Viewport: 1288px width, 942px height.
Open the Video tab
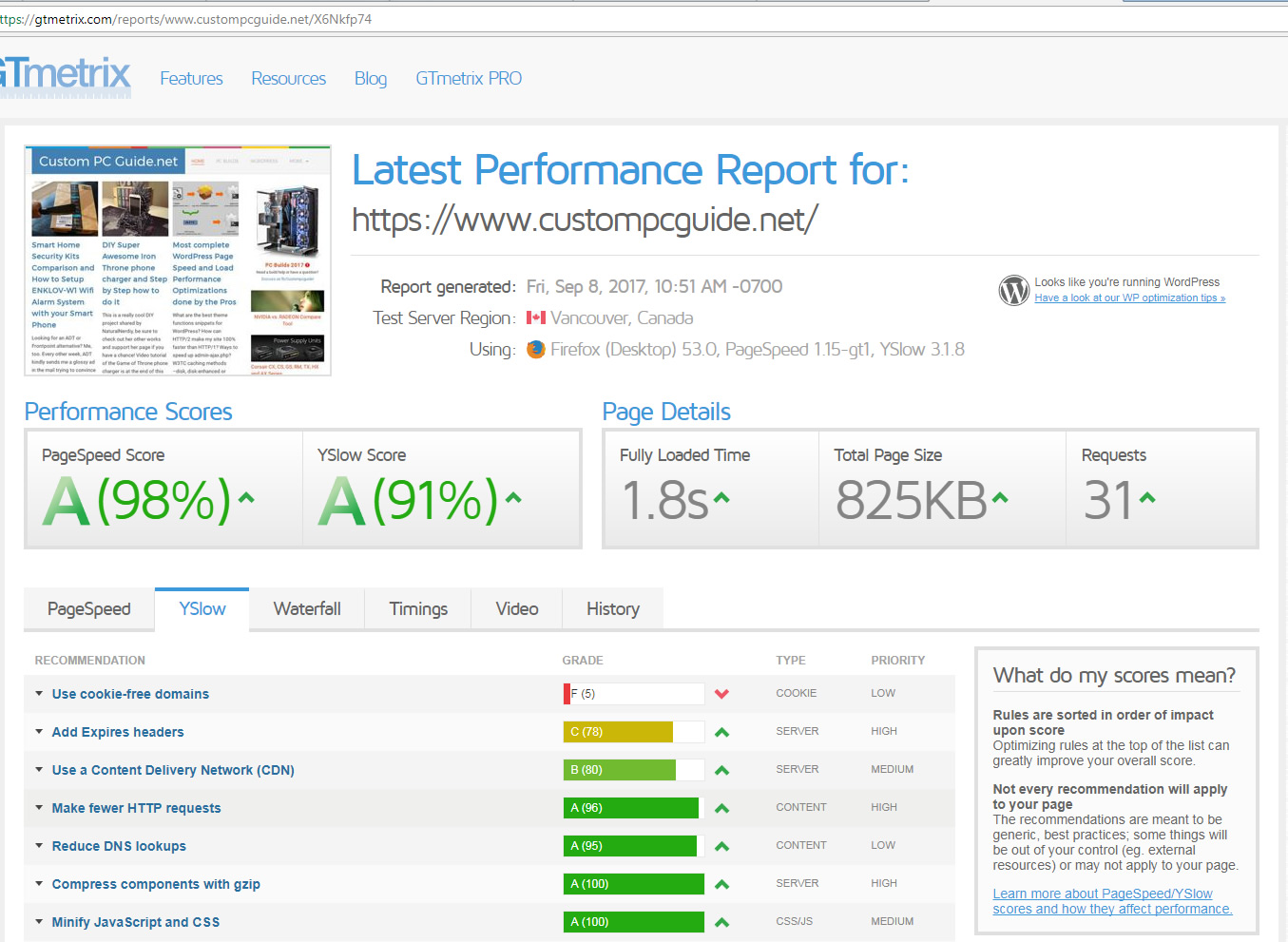pyautogui.click(x=517, y=609)
